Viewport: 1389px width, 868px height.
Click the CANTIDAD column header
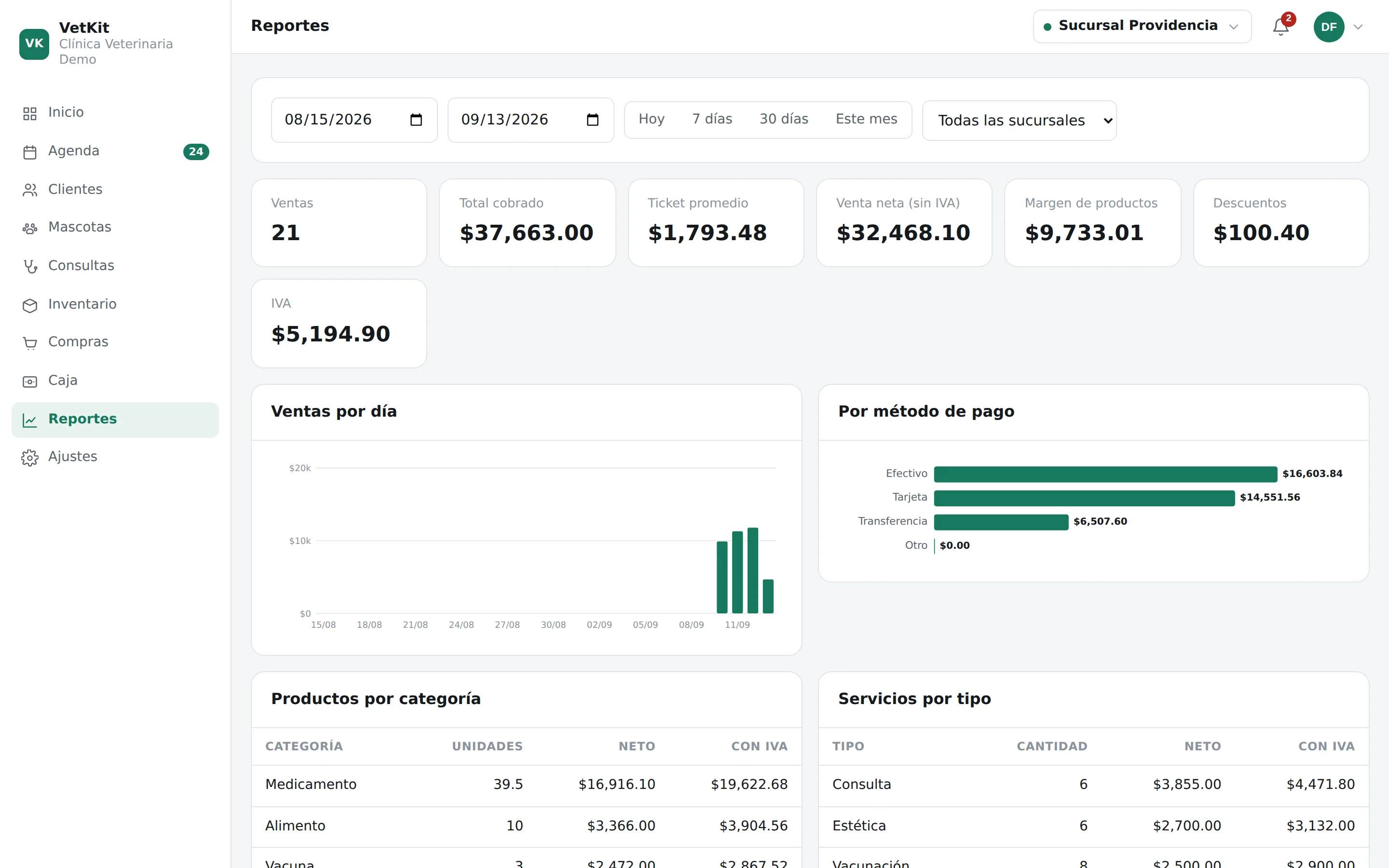coord(1051,746)
